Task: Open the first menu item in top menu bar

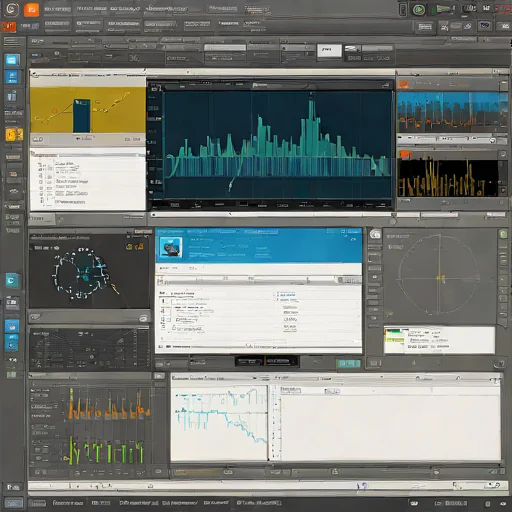Action: [x=57, y=9]
